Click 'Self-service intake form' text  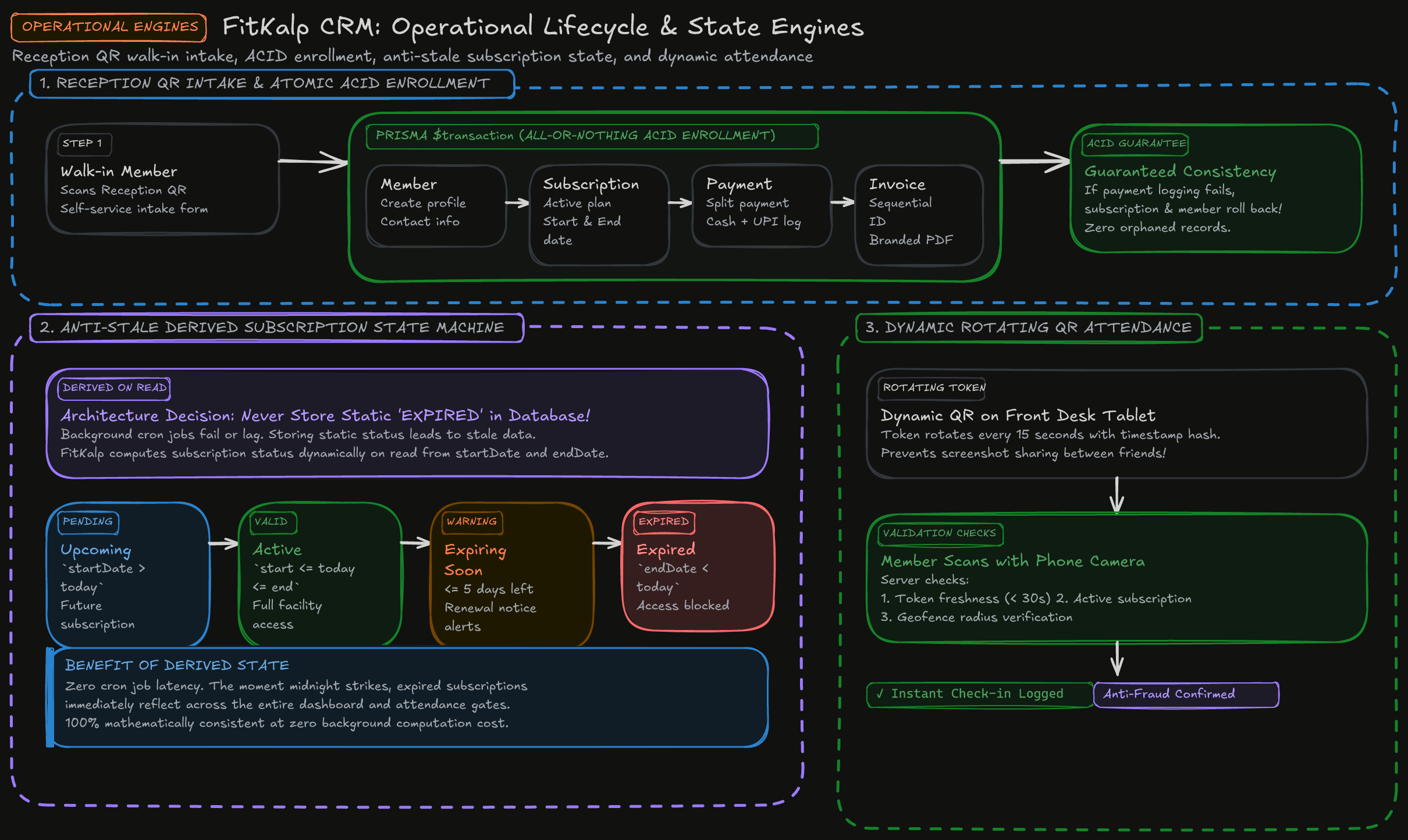click(134, 209)
